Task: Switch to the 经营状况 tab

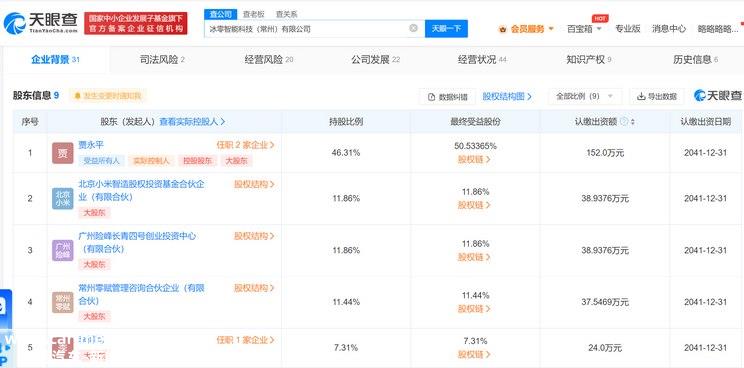Action: [482, 60]
